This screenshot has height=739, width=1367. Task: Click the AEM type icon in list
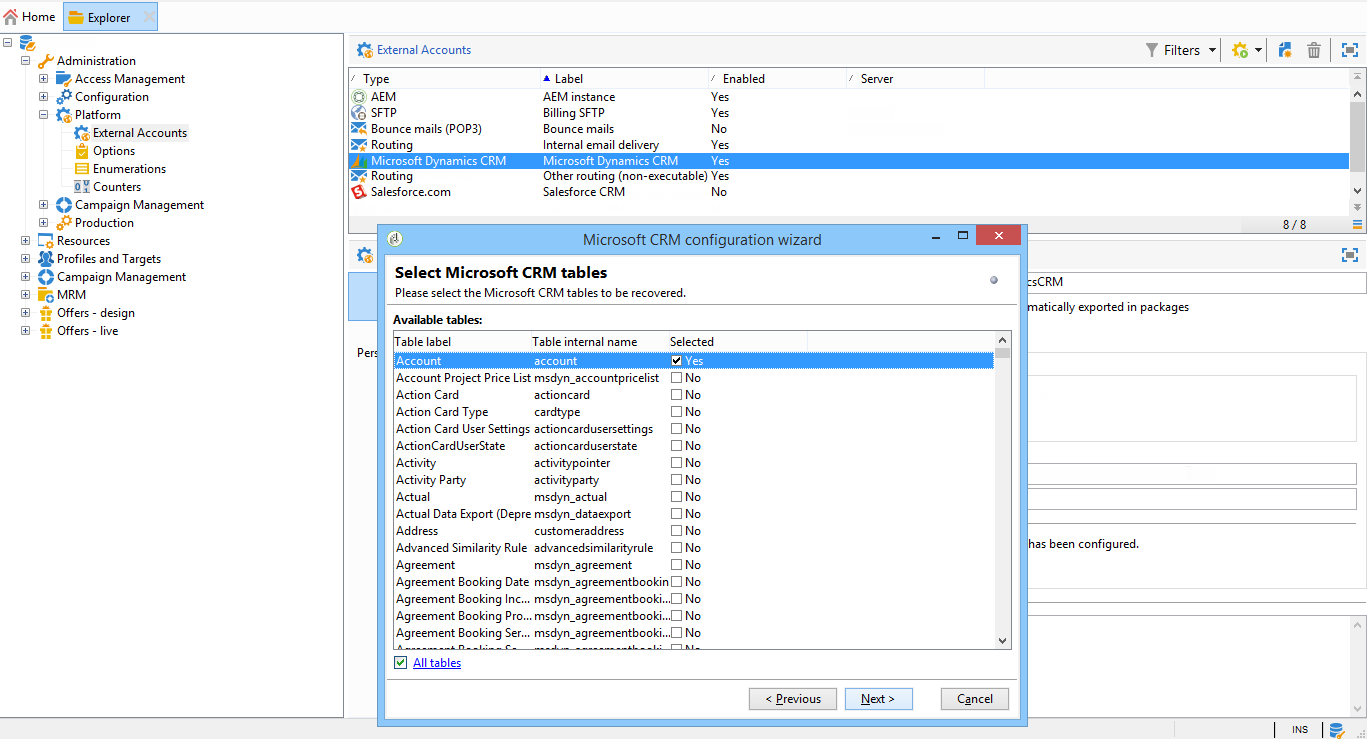(359, 97)
